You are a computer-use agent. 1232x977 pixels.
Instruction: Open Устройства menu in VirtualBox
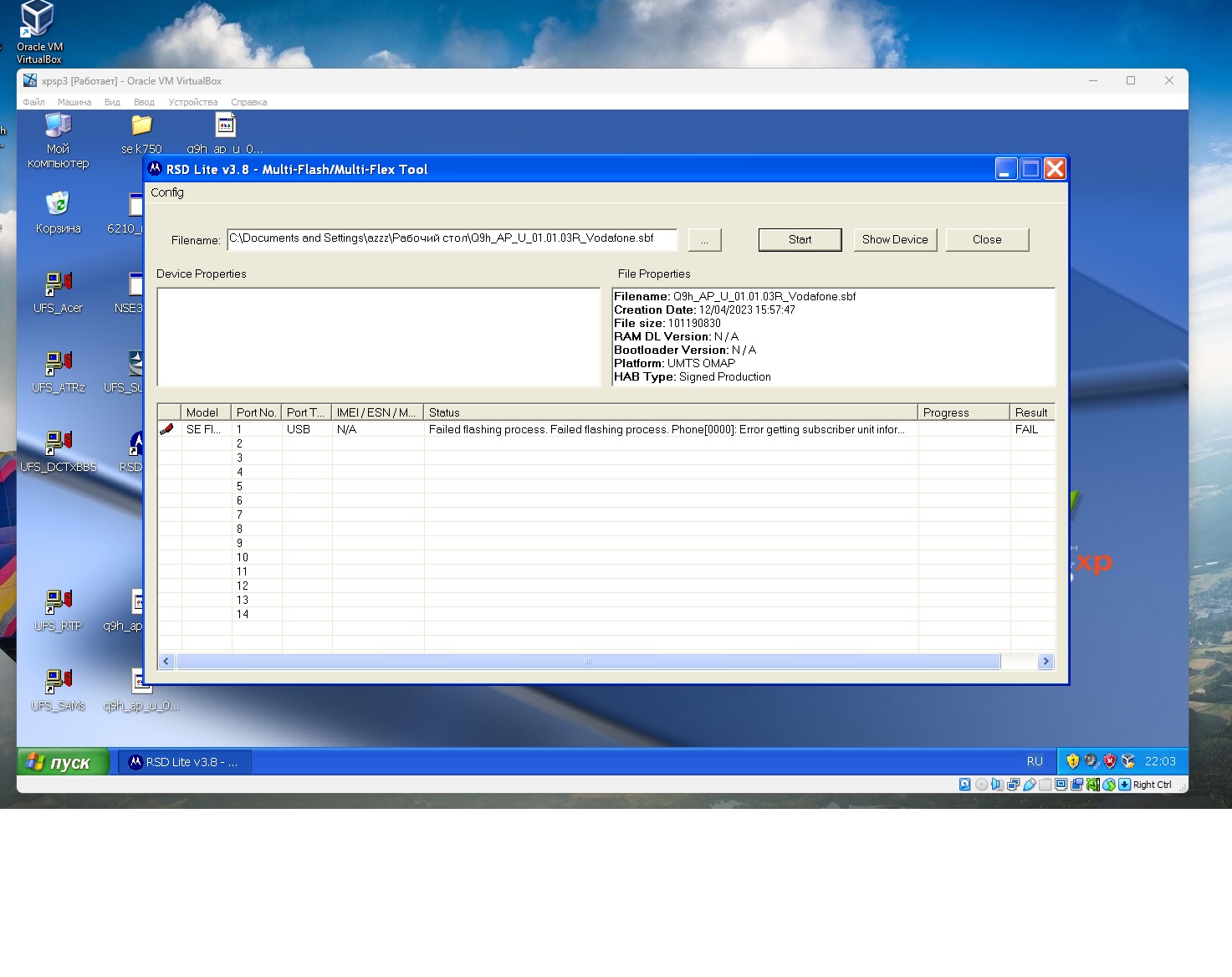click(193, 102)
